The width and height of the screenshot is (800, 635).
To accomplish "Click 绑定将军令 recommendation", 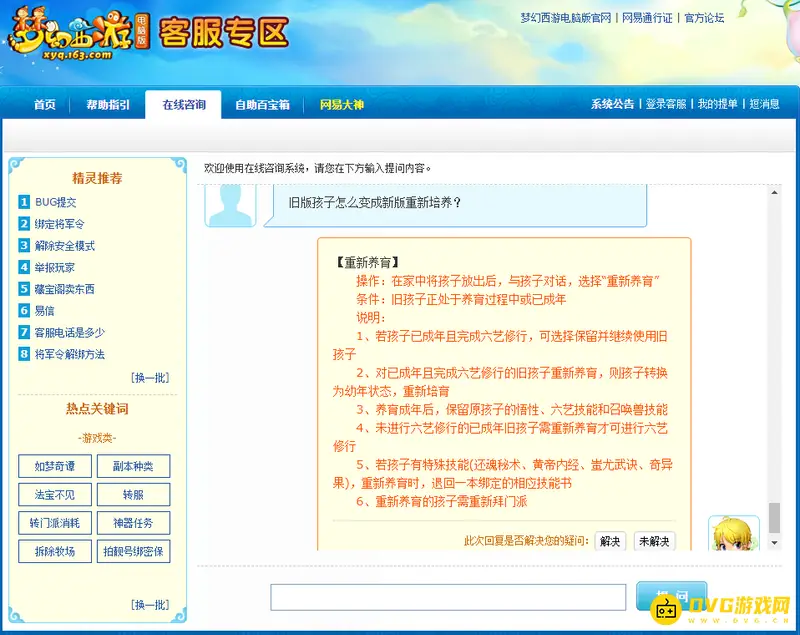I will point(60,224).
